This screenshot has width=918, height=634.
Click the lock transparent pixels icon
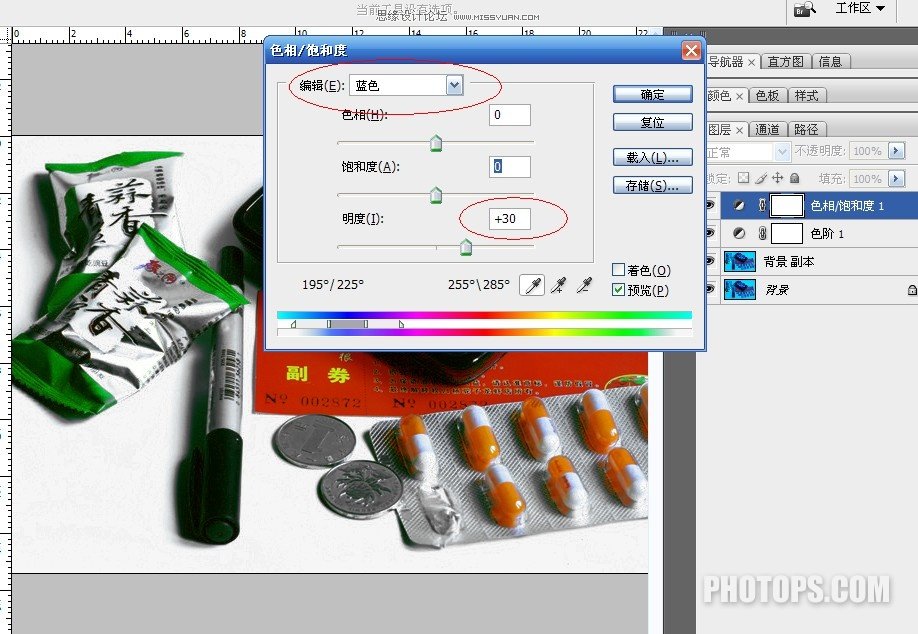coord(743,178)
